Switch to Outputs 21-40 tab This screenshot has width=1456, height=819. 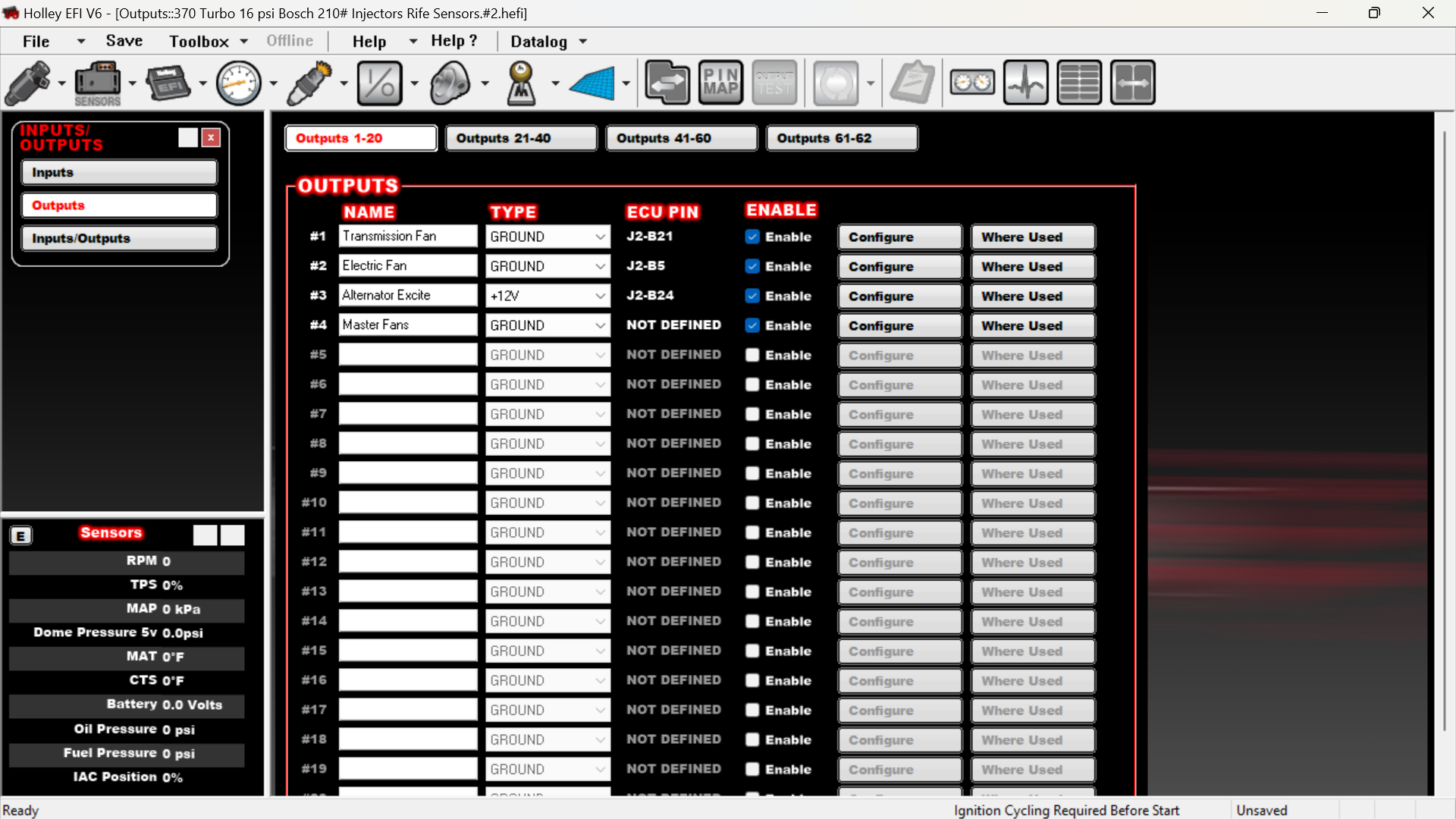[521, 138]
